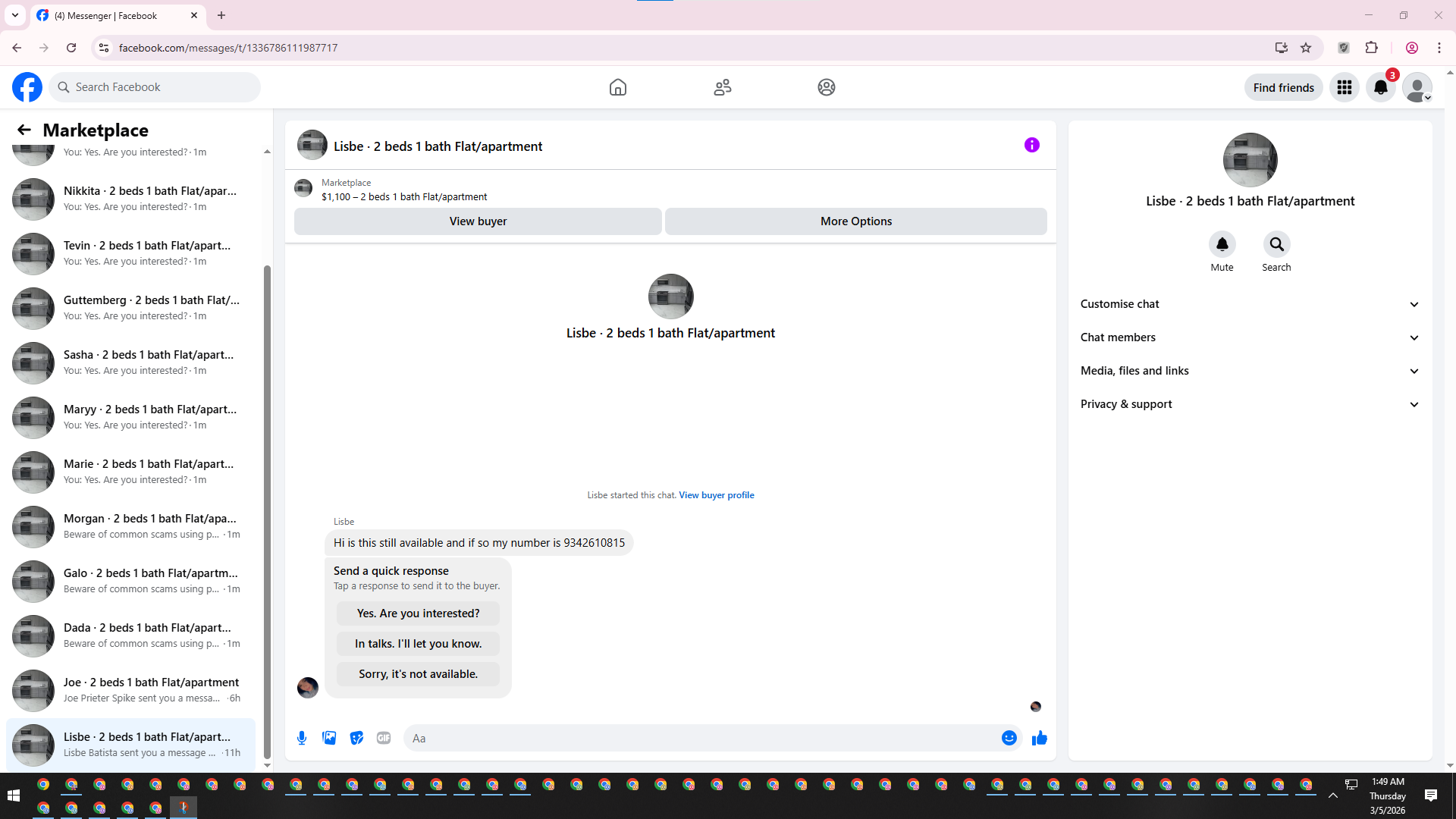Click More Options button
The height and width of the screenshot is (819, 1456).
click(x=856, y=221)
